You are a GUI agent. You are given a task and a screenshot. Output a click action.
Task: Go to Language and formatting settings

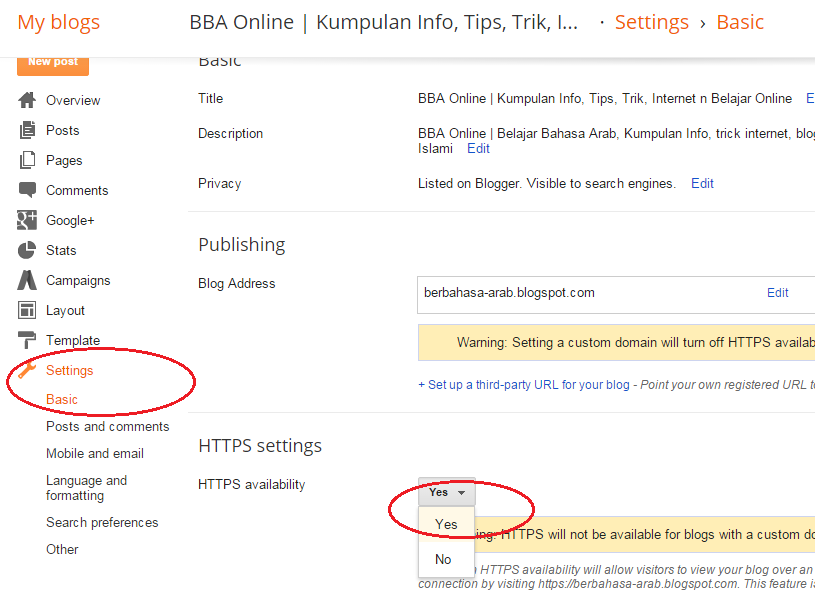(x=86, y=487)
